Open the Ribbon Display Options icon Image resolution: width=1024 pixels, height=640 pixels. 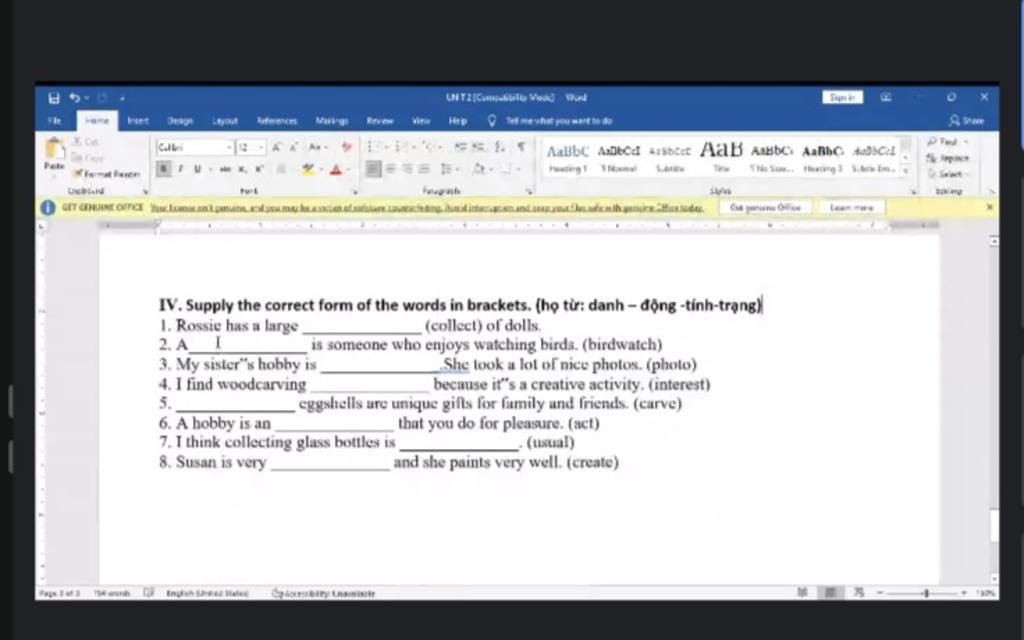click(886, 97)
